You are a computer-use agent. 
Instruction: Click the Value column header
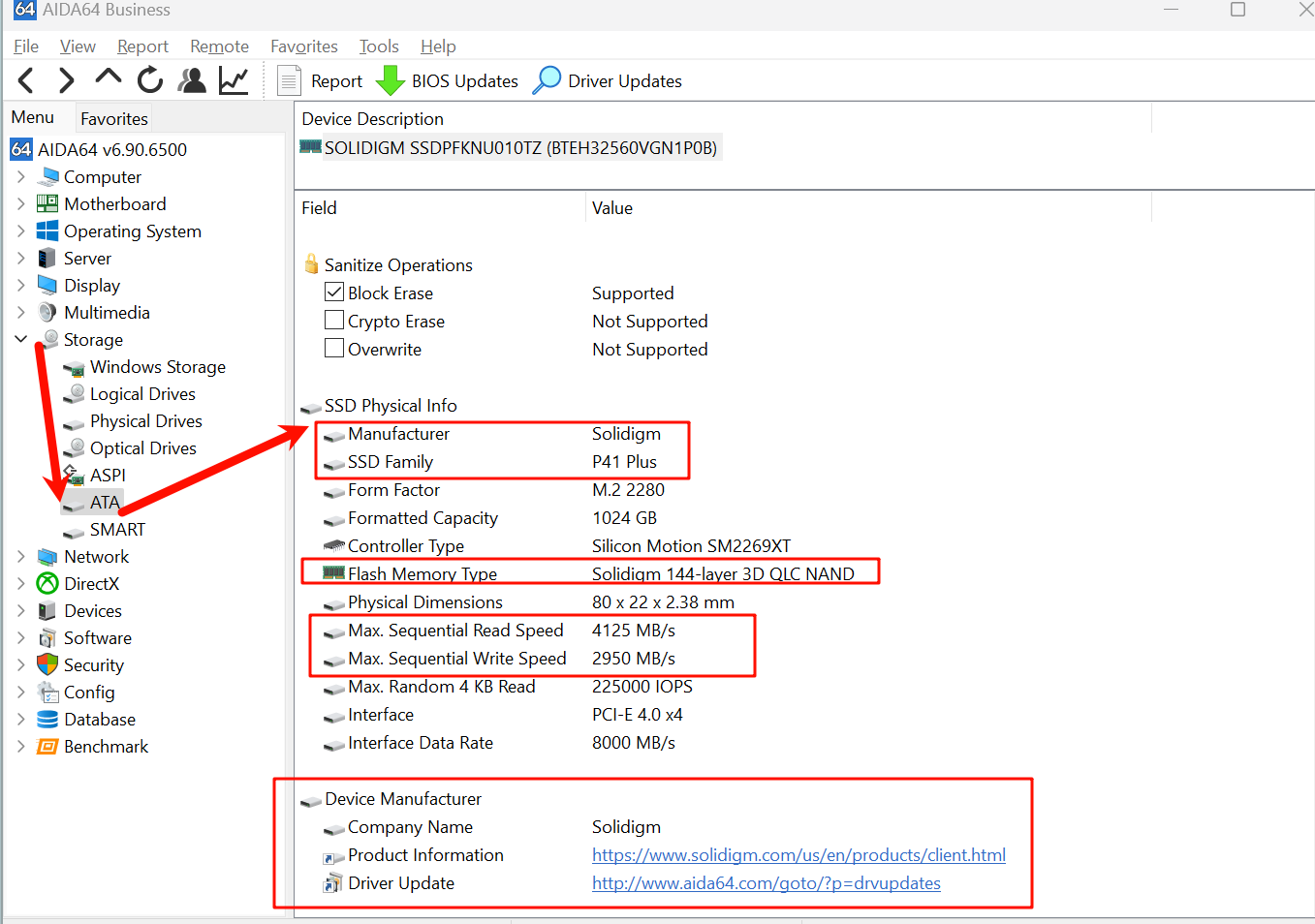point(612,208)
